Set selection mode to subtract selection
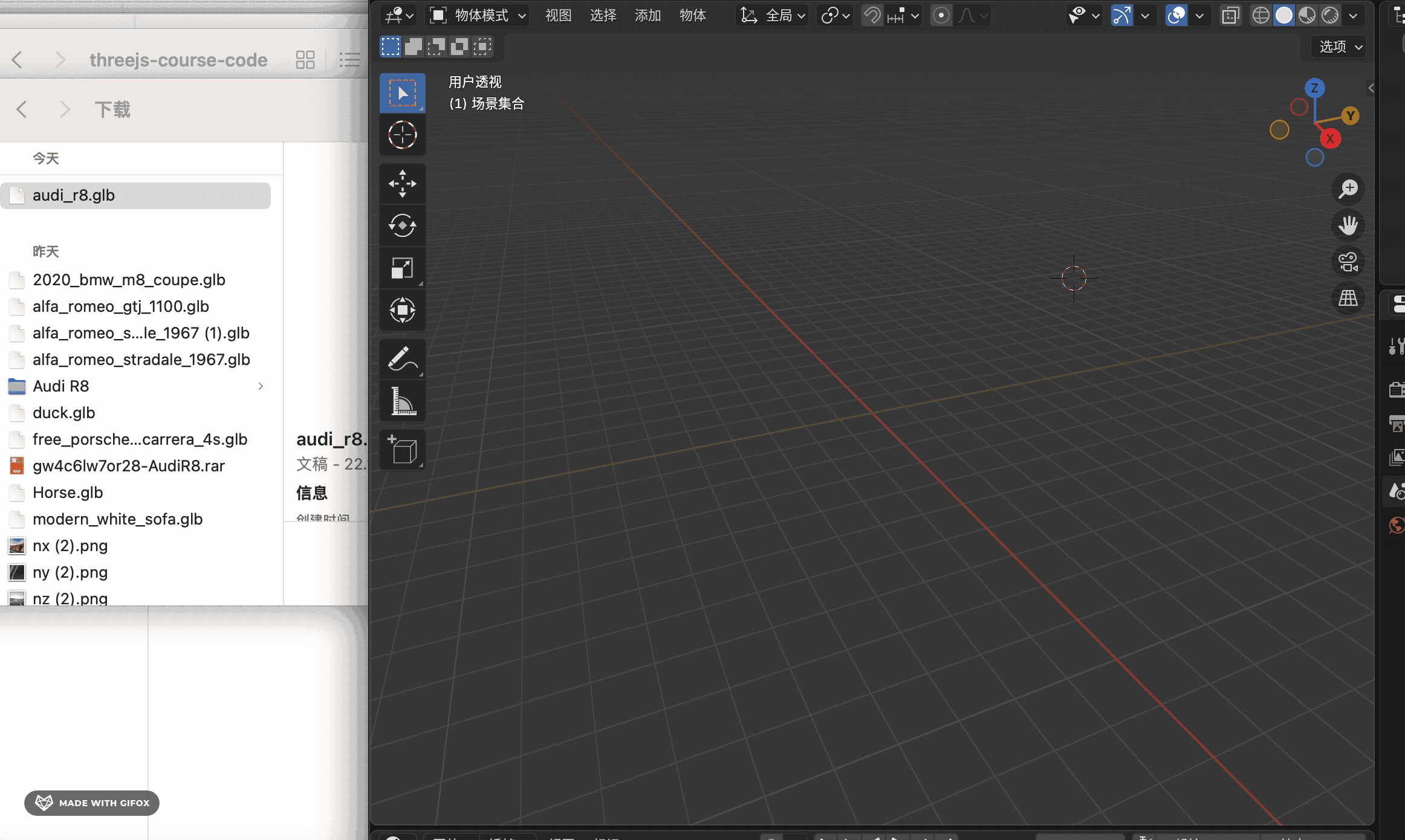This screenshot has height=840, width=1405. 436,47
